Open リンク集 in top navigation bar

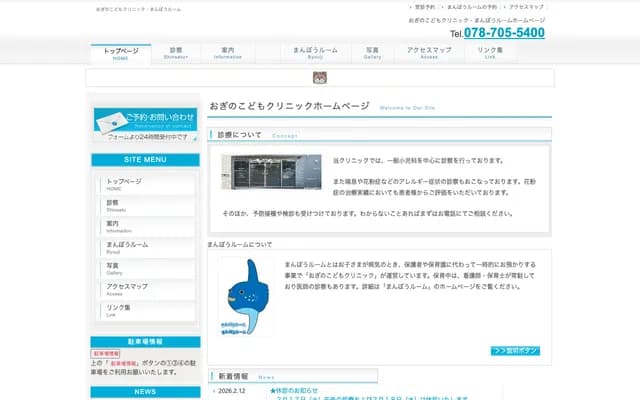pos(490,52)
